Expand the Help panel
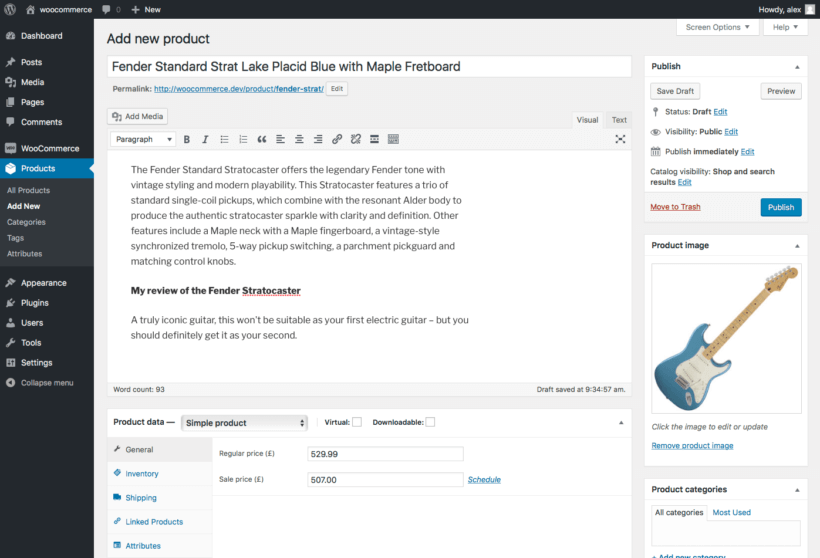This screenshot has height=558, width=820. pyautogui.click(x=785, y=27)
